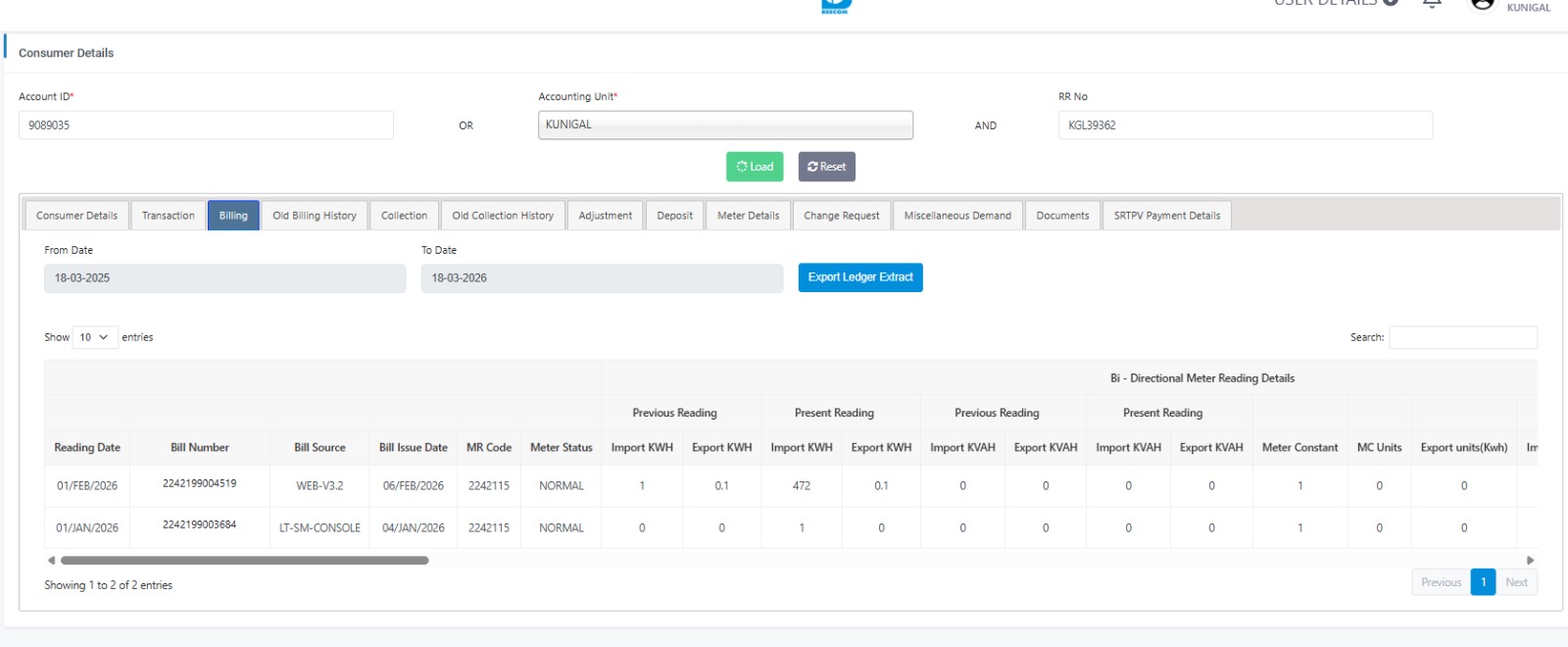This screenshot has width=1568, height=647.
Task: Switch to the Consumer Details tab
Action: [x=76, y=216]
